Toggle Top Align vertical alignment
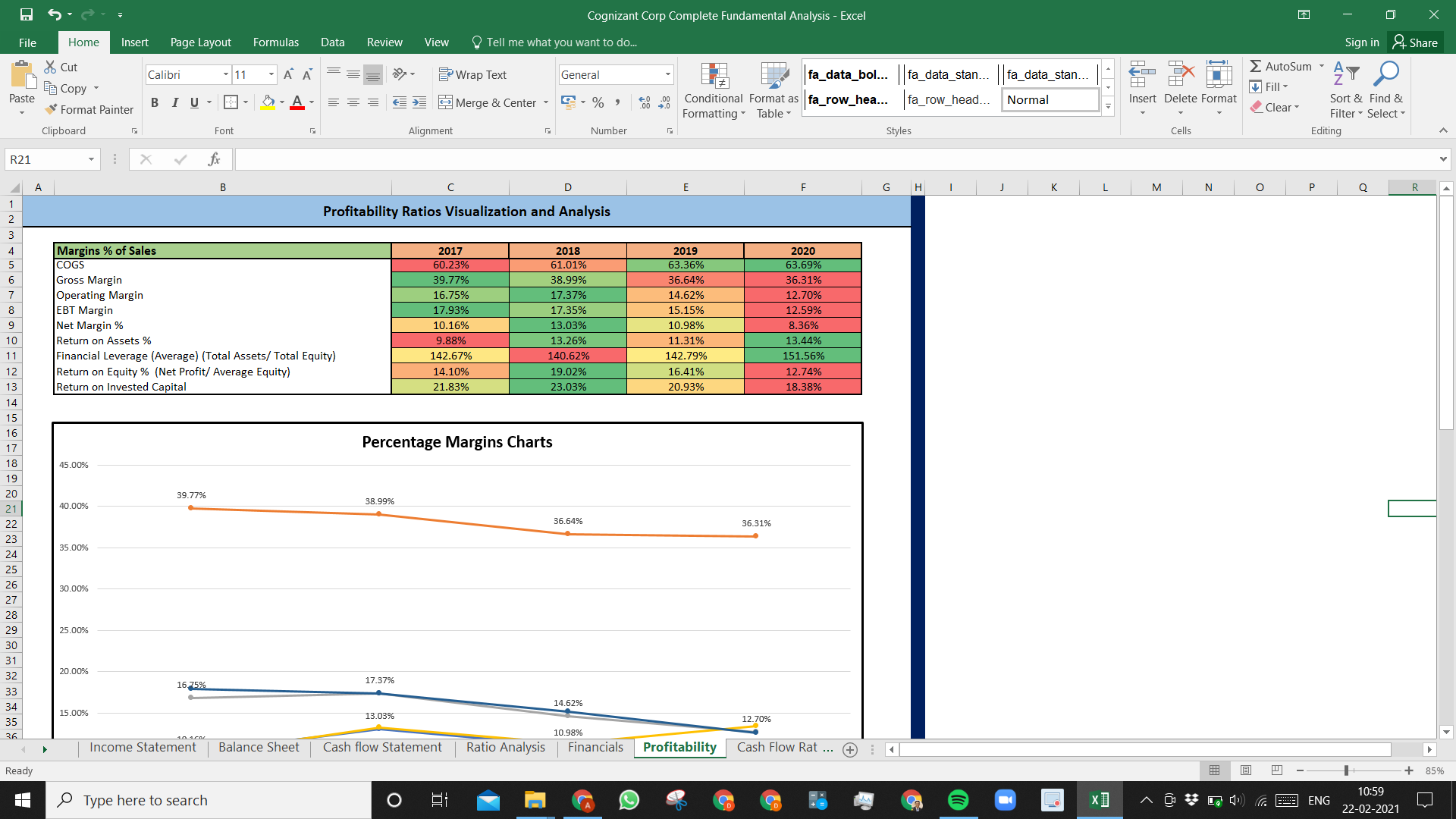This screenshot has height=819, width=1456. tap(334, 74)
